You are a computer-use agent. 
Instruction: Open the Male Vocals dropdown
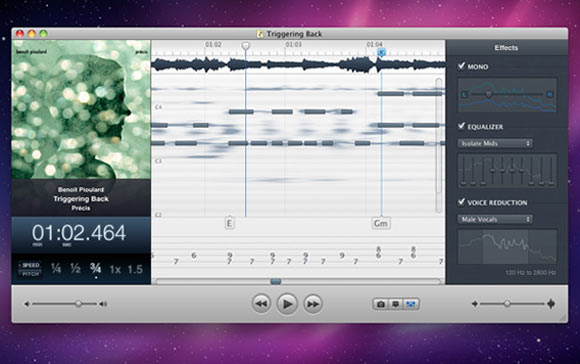point(495,219)
